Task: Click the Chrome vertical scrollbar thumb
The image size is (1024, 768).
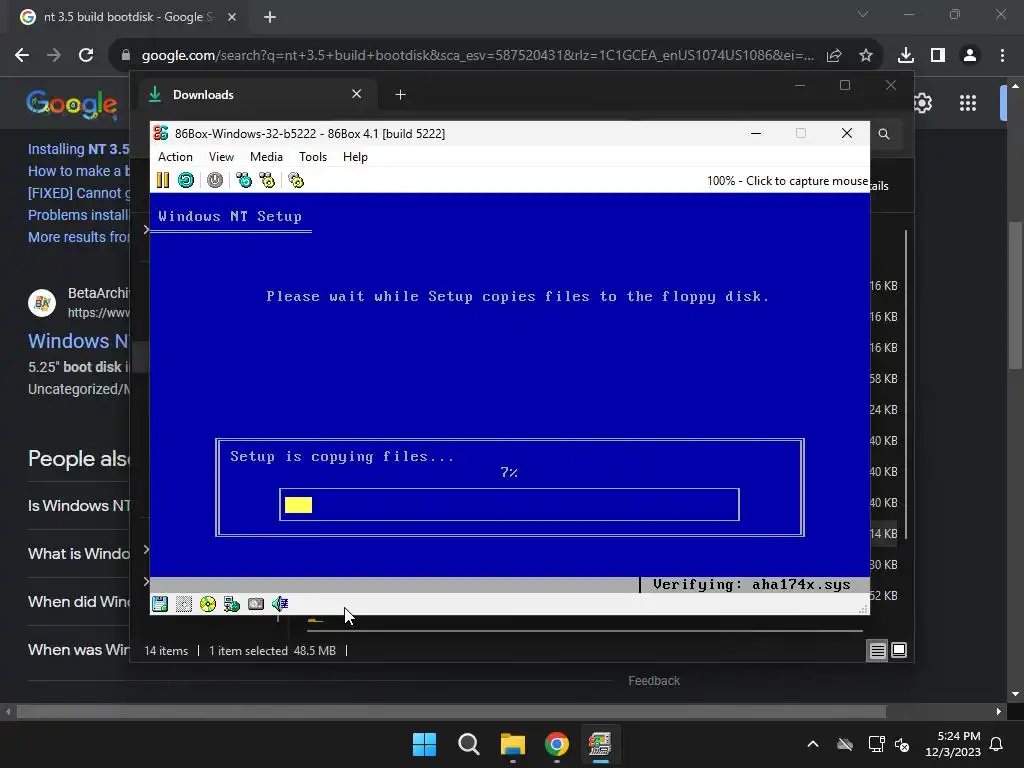Action: [1014, 296]
